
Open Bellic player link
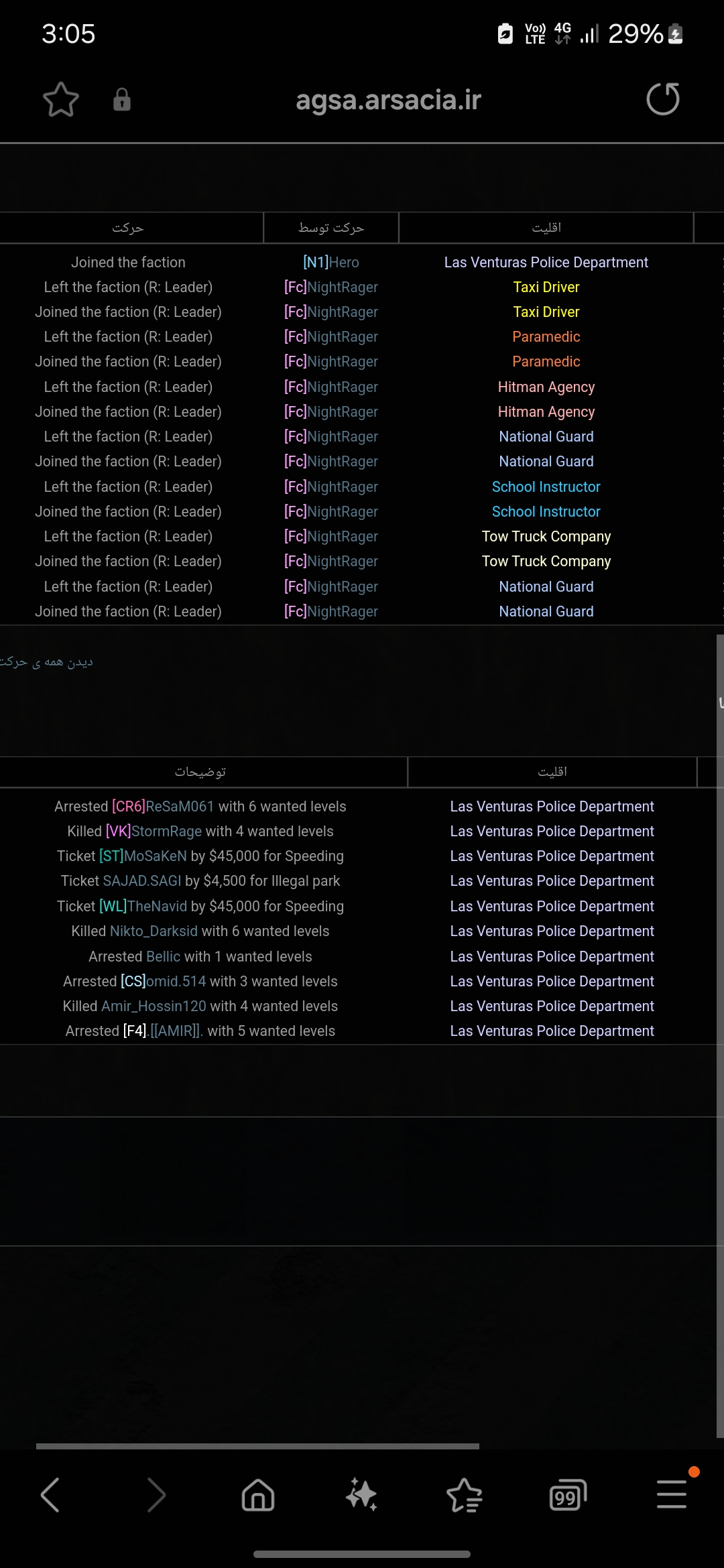pos(163,956)
